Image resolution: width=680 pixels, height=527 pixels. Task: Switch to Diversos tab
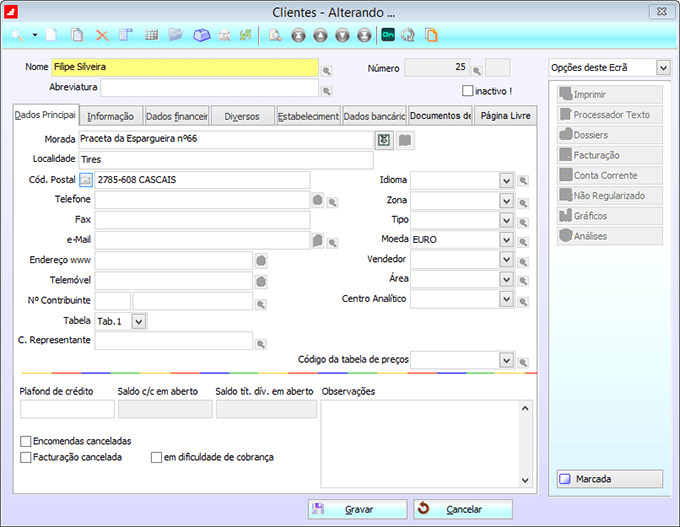coord(242,116)
